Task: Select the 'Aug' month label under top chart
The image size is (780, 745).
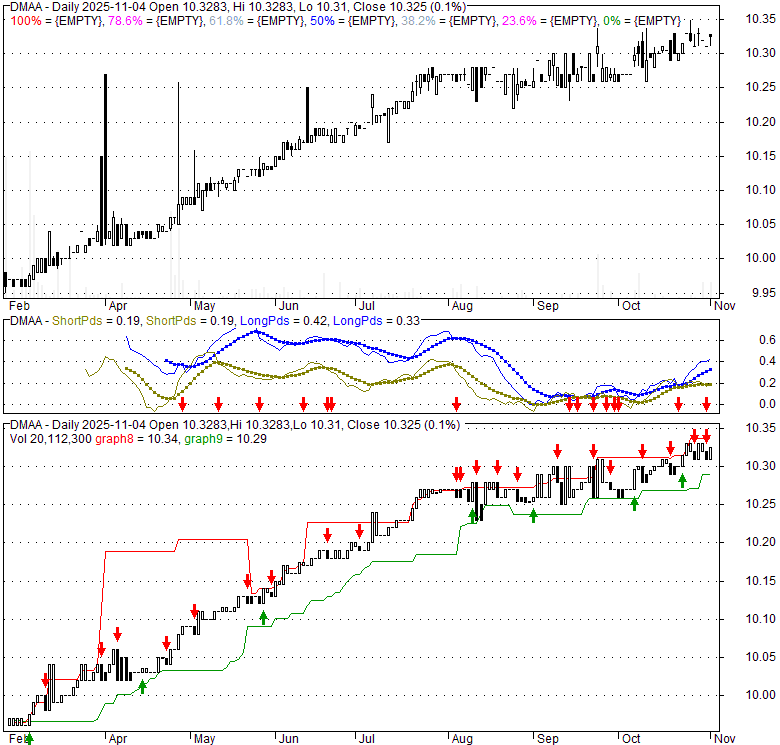Action: pyautogui.click(x=462, y=305)
